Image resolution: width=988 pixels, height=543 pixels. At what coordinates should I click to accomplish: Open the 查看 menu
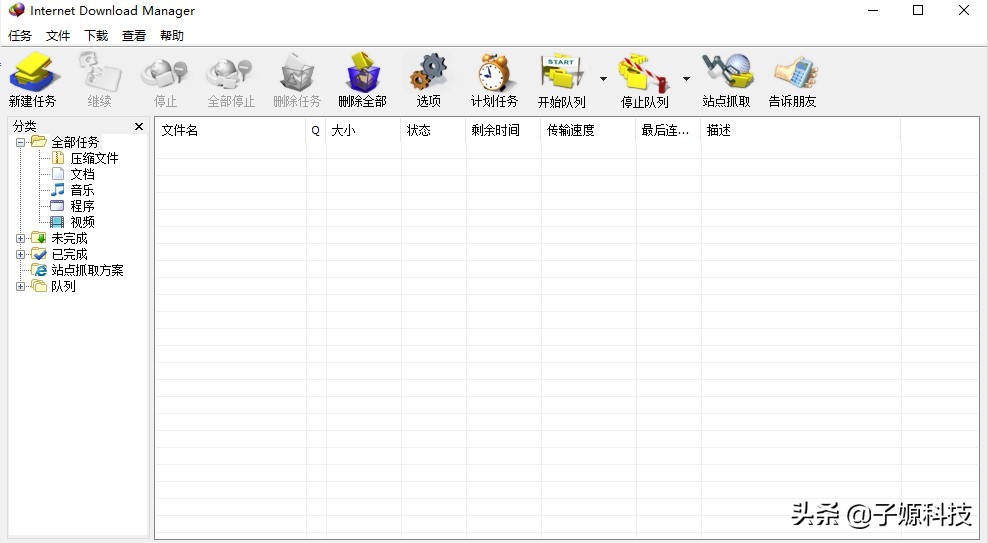pyautogui.click(x=134, y=36)
